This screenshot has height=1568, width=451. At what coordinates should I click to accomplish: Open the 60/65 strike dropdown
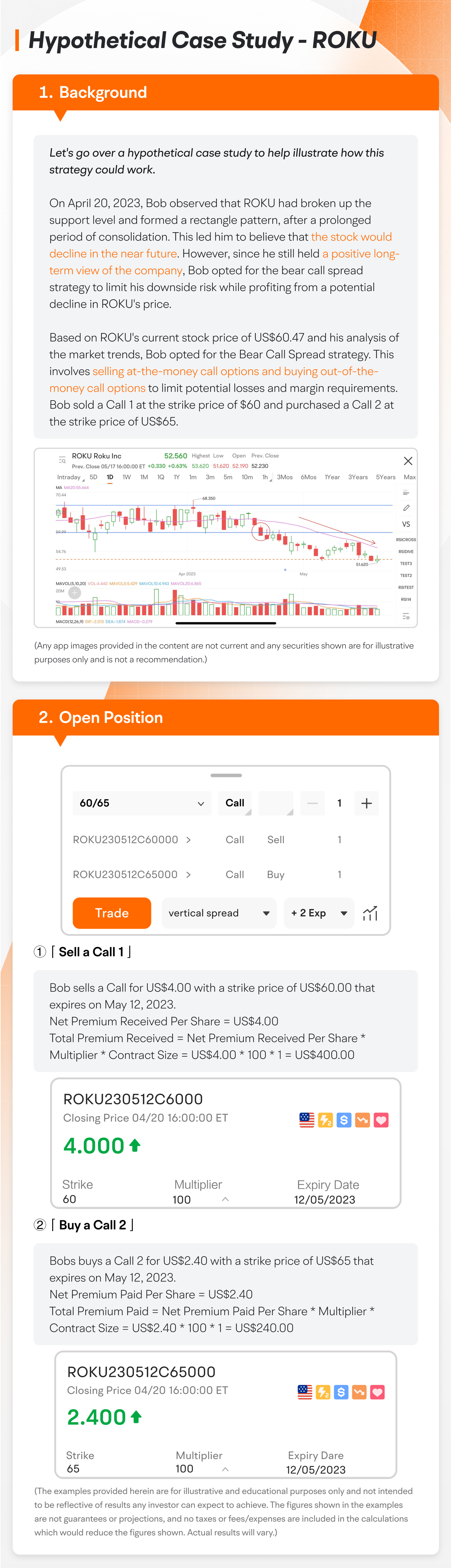[141, 803]
